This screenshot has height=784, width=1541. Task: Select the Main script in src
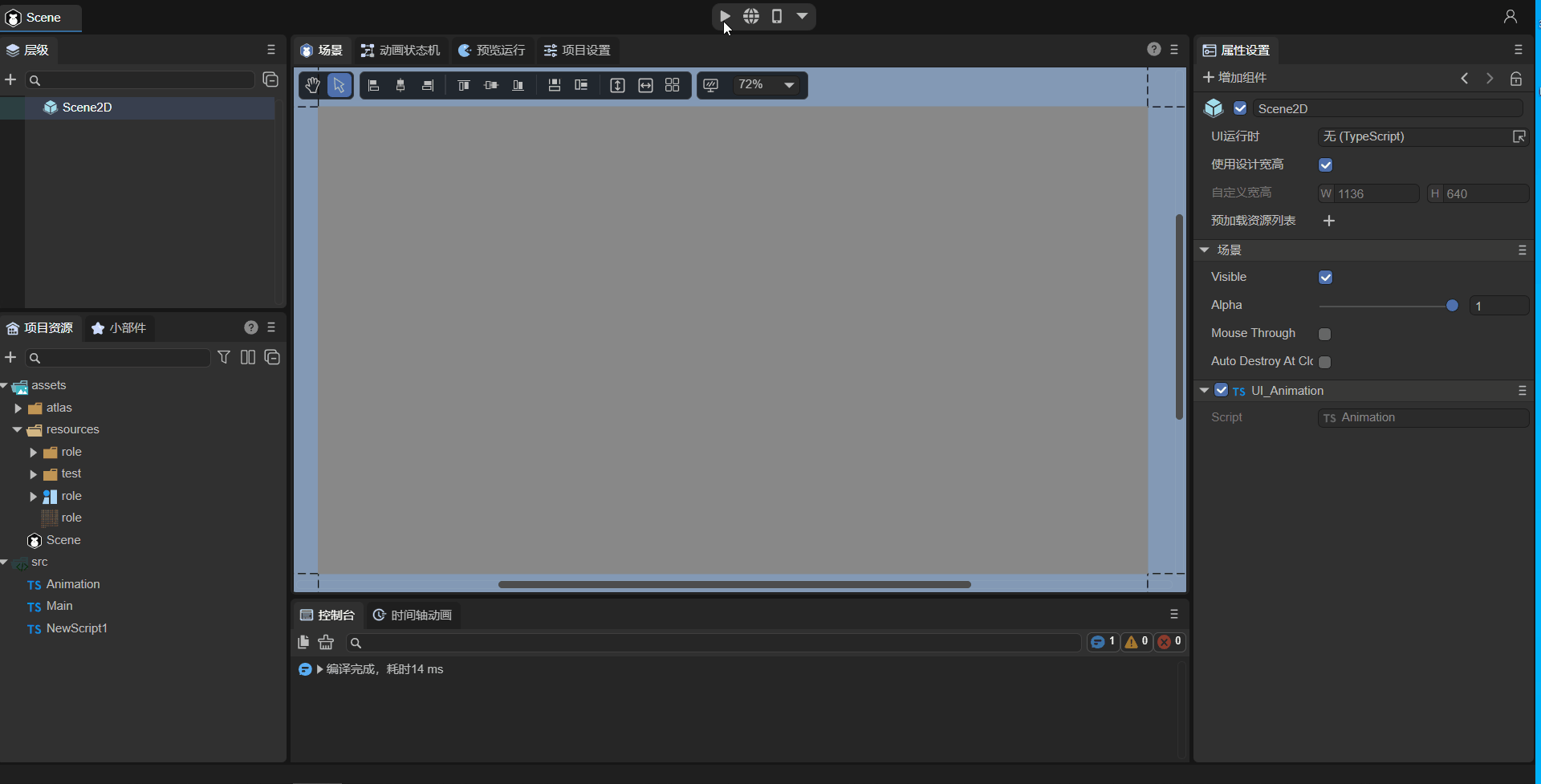tap(59, 606)
